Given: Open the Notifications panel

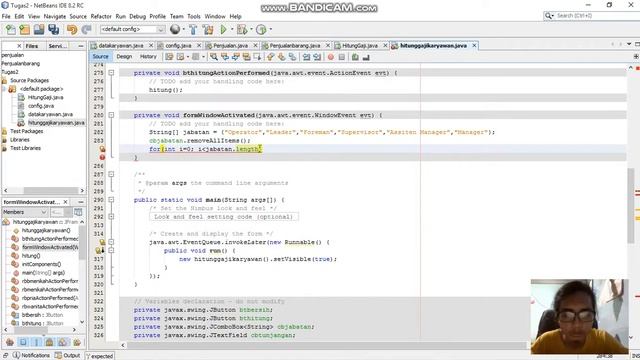Looking at the screenshot, I should pos(31,356).
